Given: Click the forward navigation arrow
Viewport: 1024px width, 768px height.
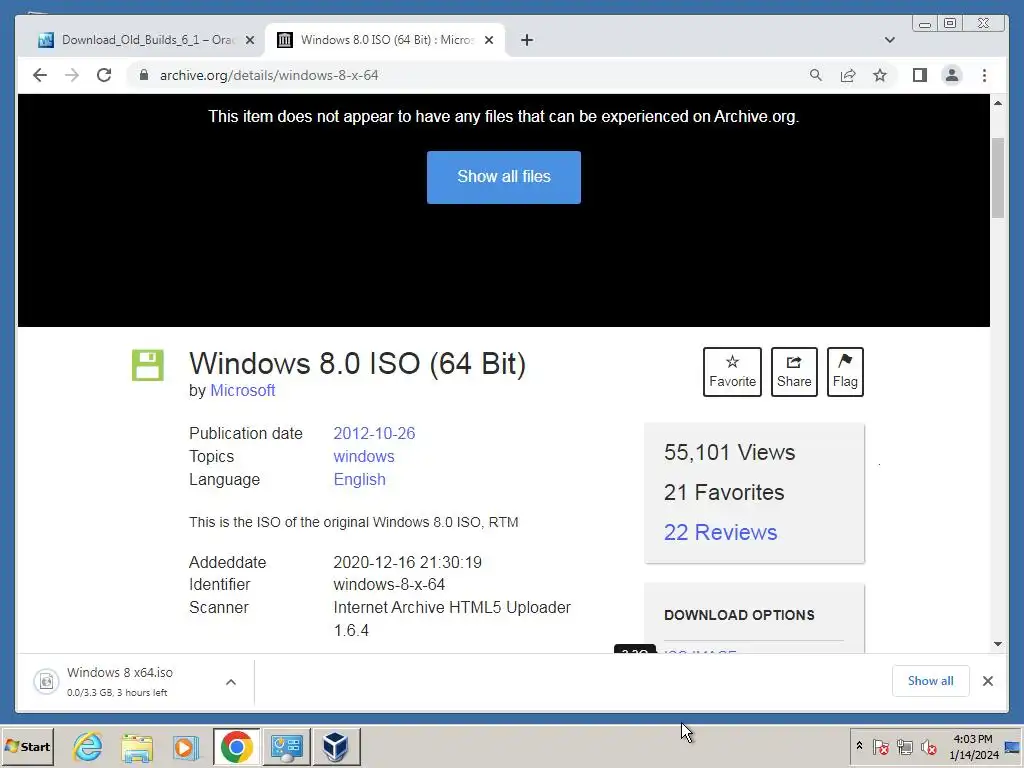Looking at the screenshot, I should pos(72,75).
